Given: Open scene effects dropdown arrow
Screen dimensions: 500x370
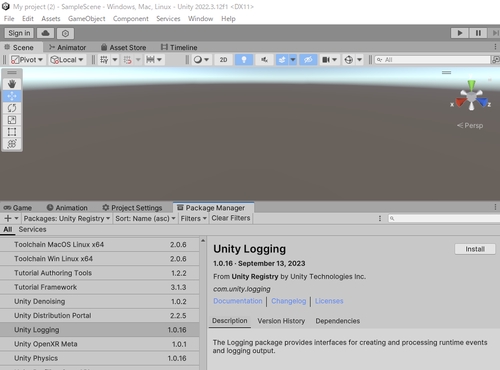Looking at the screenshot, I should [x=293, y=60].
